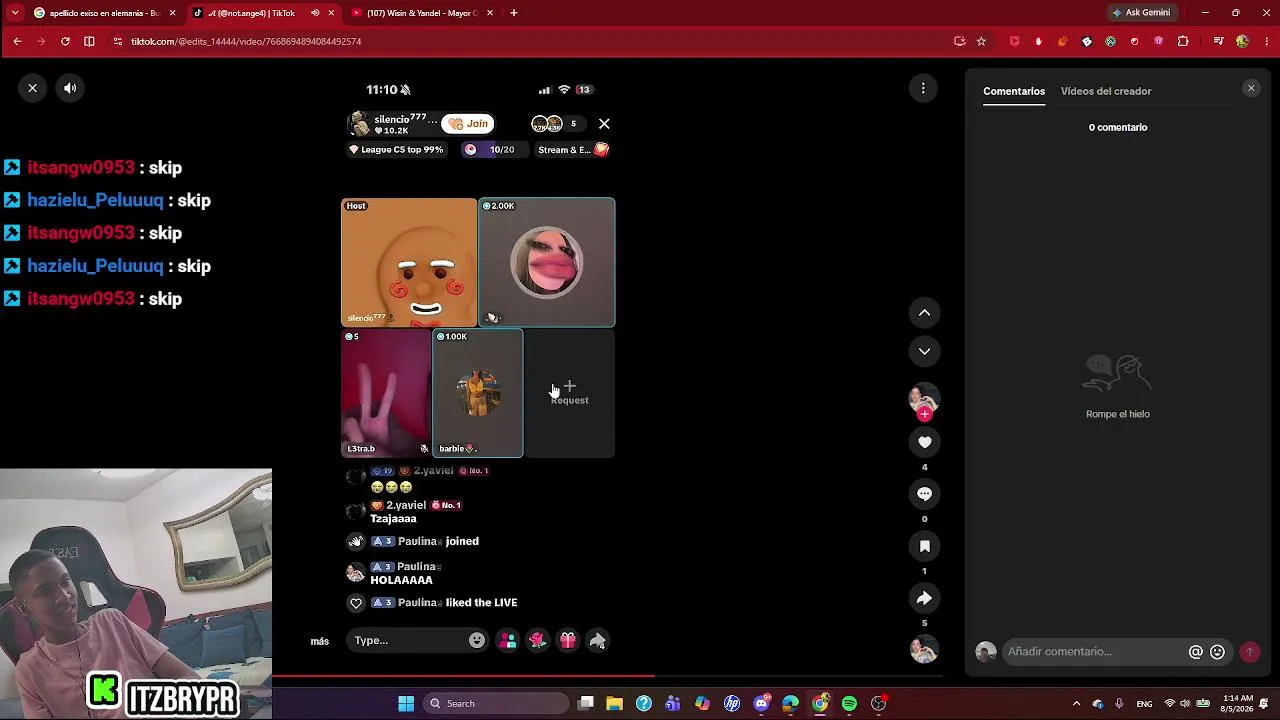Open Discord from the taskbar
Screen dimensions: 1280x720
(762, 704)
